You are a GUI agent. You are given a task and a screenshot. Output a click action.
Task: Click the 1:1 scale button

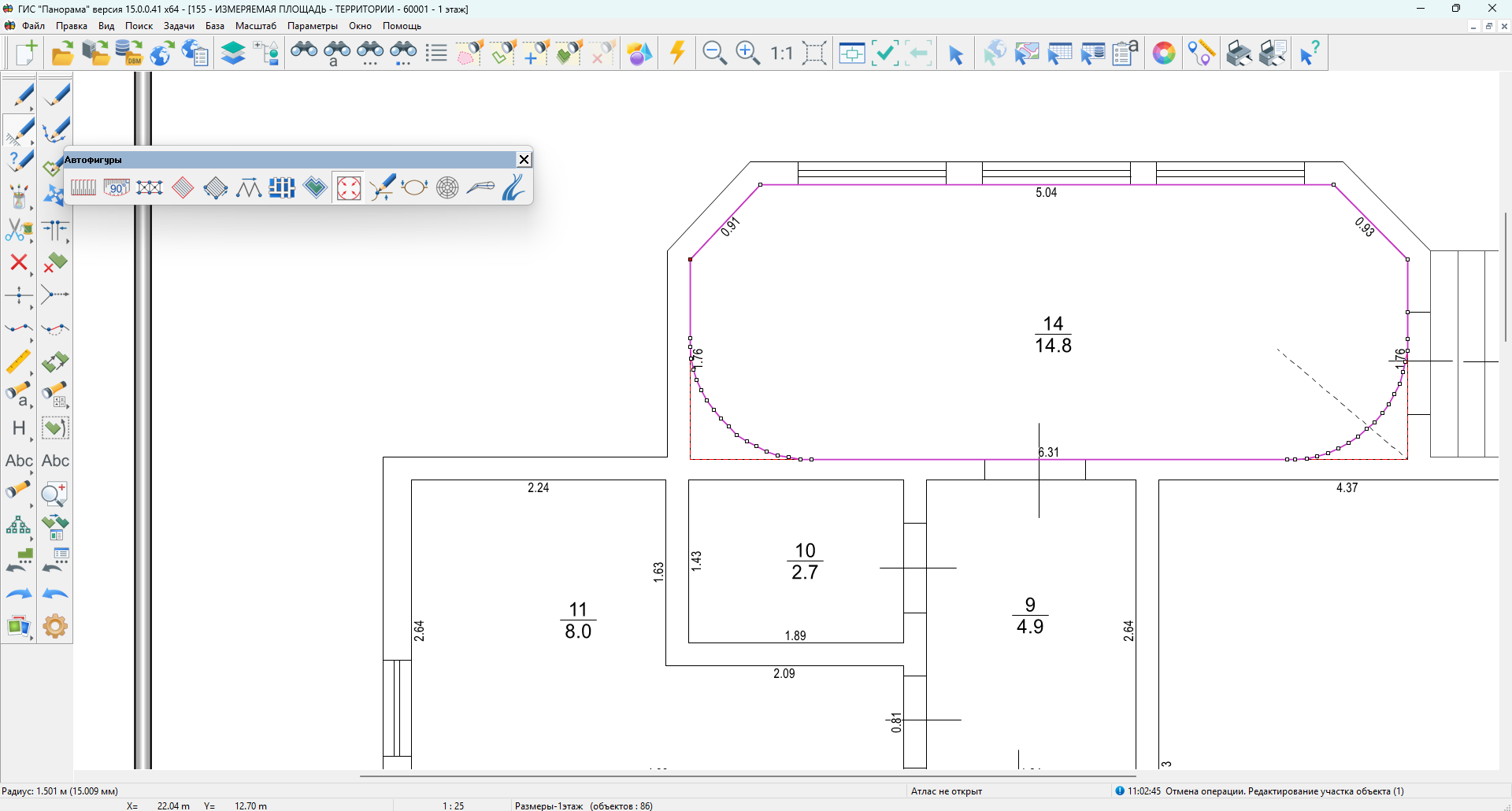click(x=781, y=54)
